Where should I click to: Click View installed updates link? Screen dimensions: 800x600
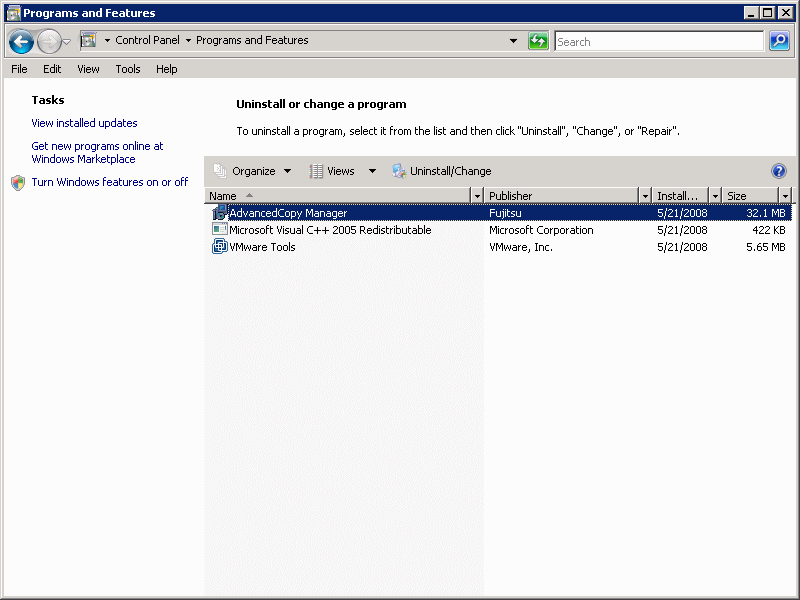point(84,123)
